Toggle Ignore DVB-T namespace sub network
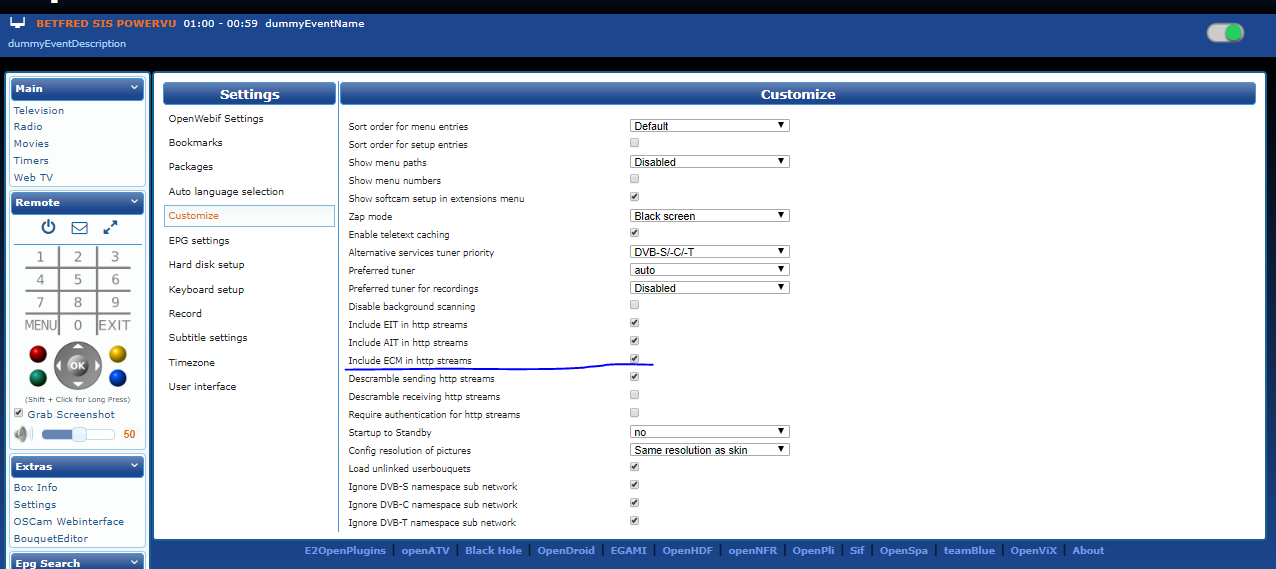The height and width of the screenshot is (569, 1276). coord(634,521)
